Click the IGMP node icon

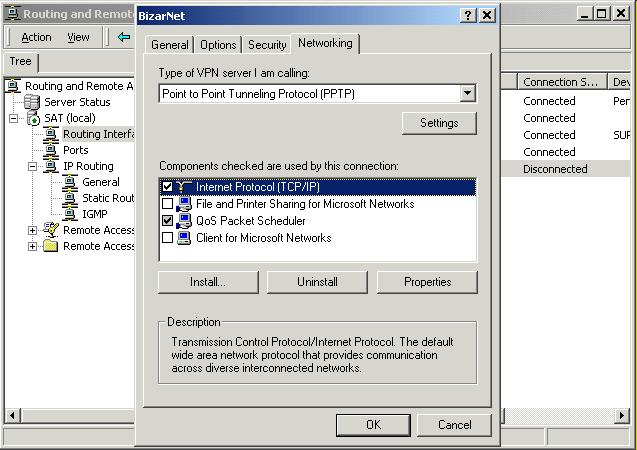[70, 214]
